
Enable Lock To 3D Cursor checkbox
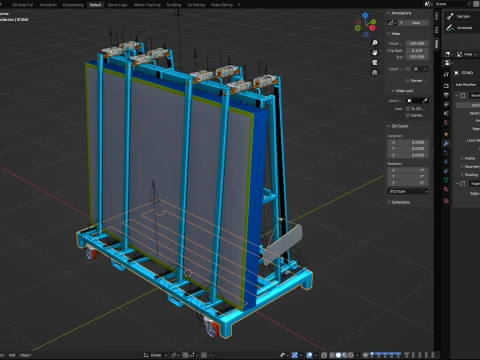[407, 109]
